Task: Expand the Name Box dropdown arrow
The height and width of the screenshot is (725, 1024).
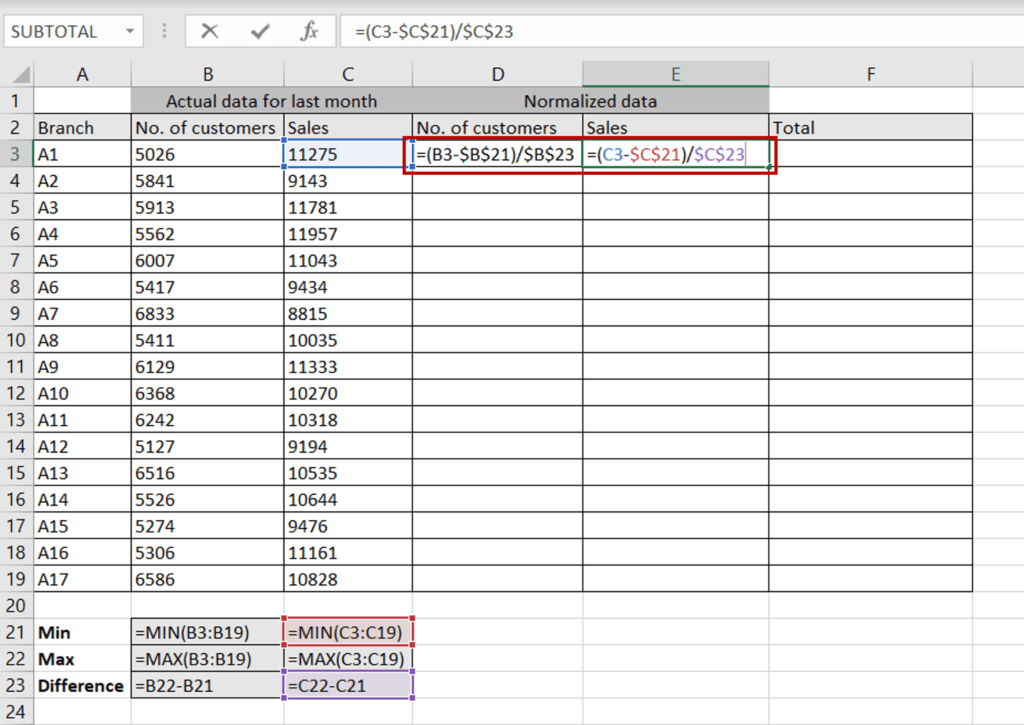Action: click(130, 31)
